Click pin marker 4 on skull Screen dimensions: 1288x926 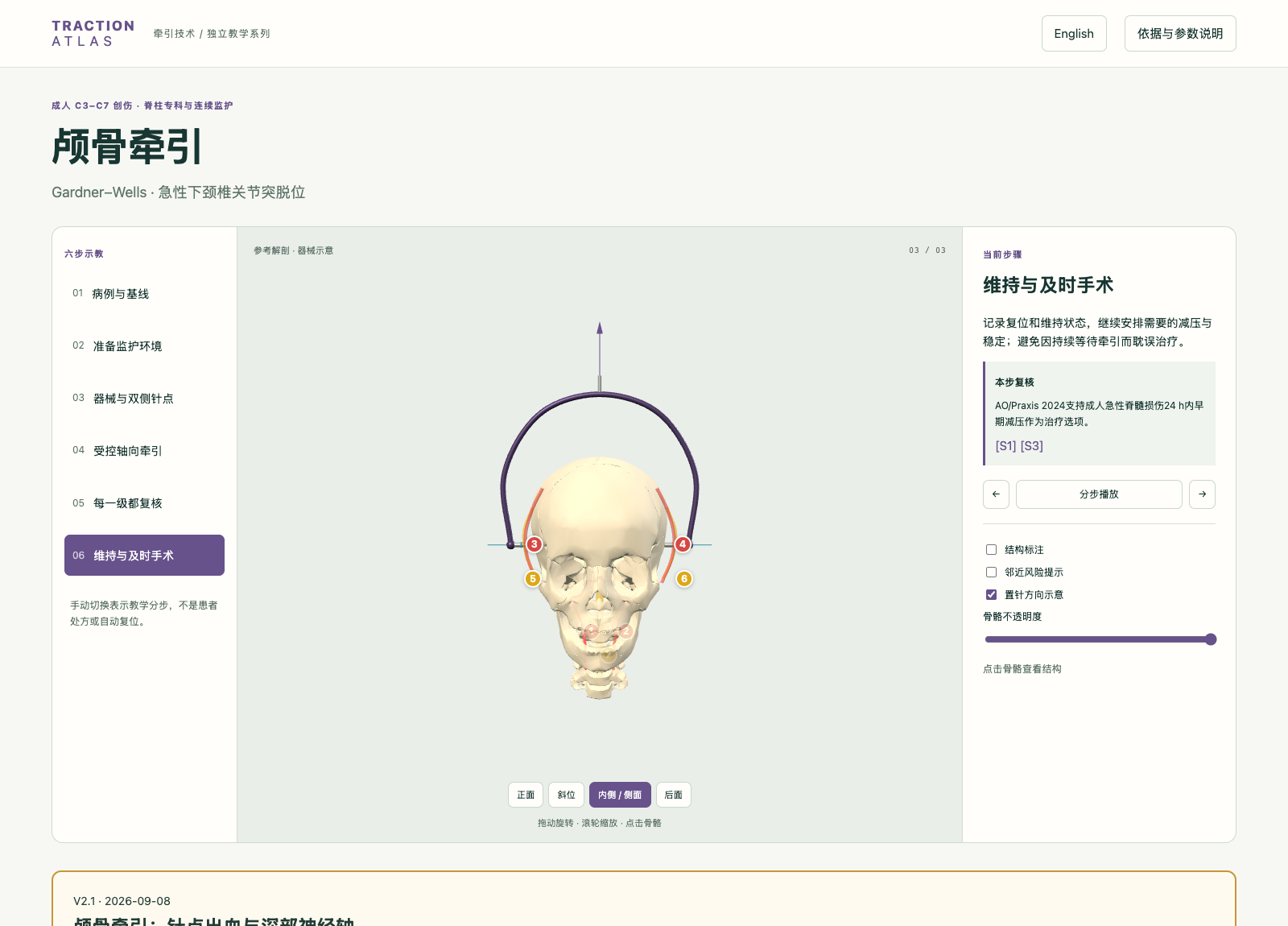point(683,544)
